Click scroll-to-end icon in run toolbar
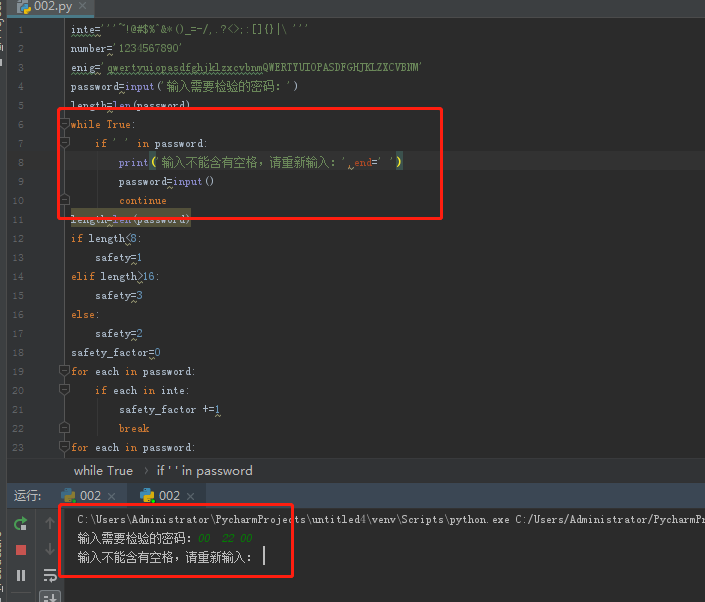Viewport: 705px width, 602px height. (50, 597)
